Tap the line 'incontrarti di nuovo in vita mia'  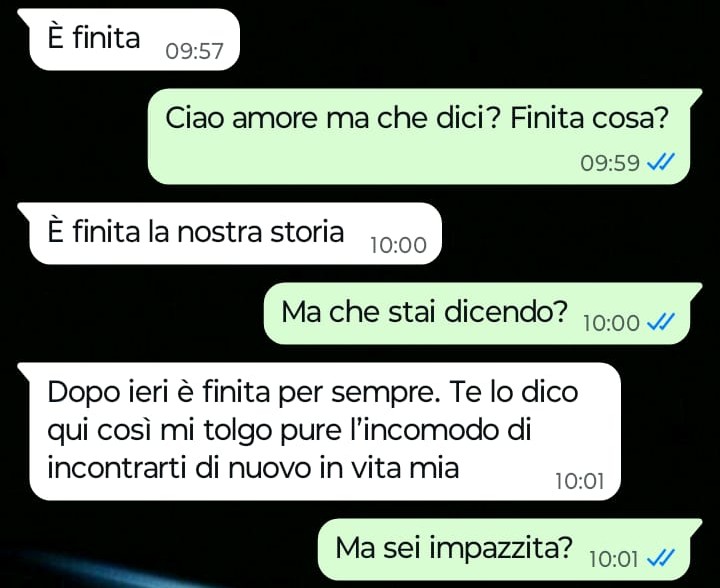pos(253,468)
